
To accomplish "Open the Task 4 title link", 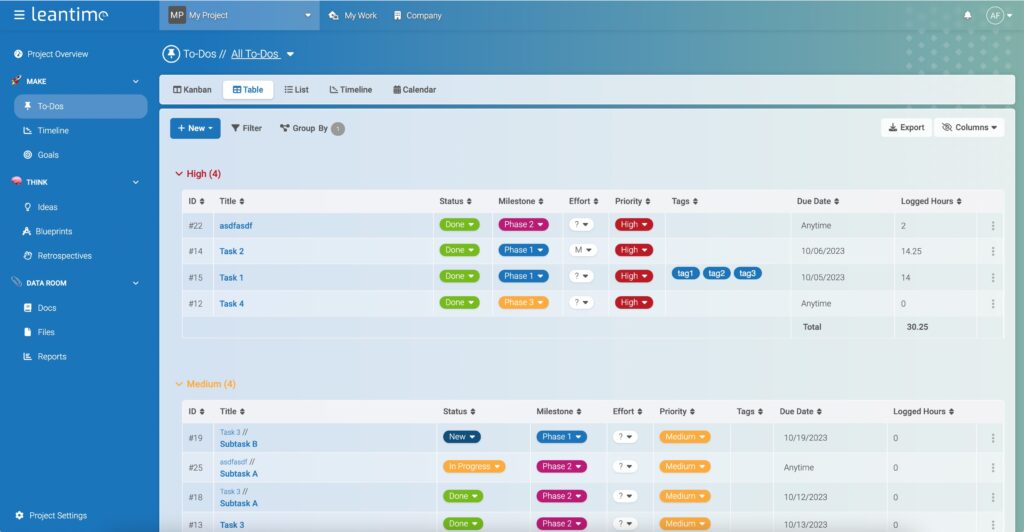I will pyautogui.click(x=231, y=303).
